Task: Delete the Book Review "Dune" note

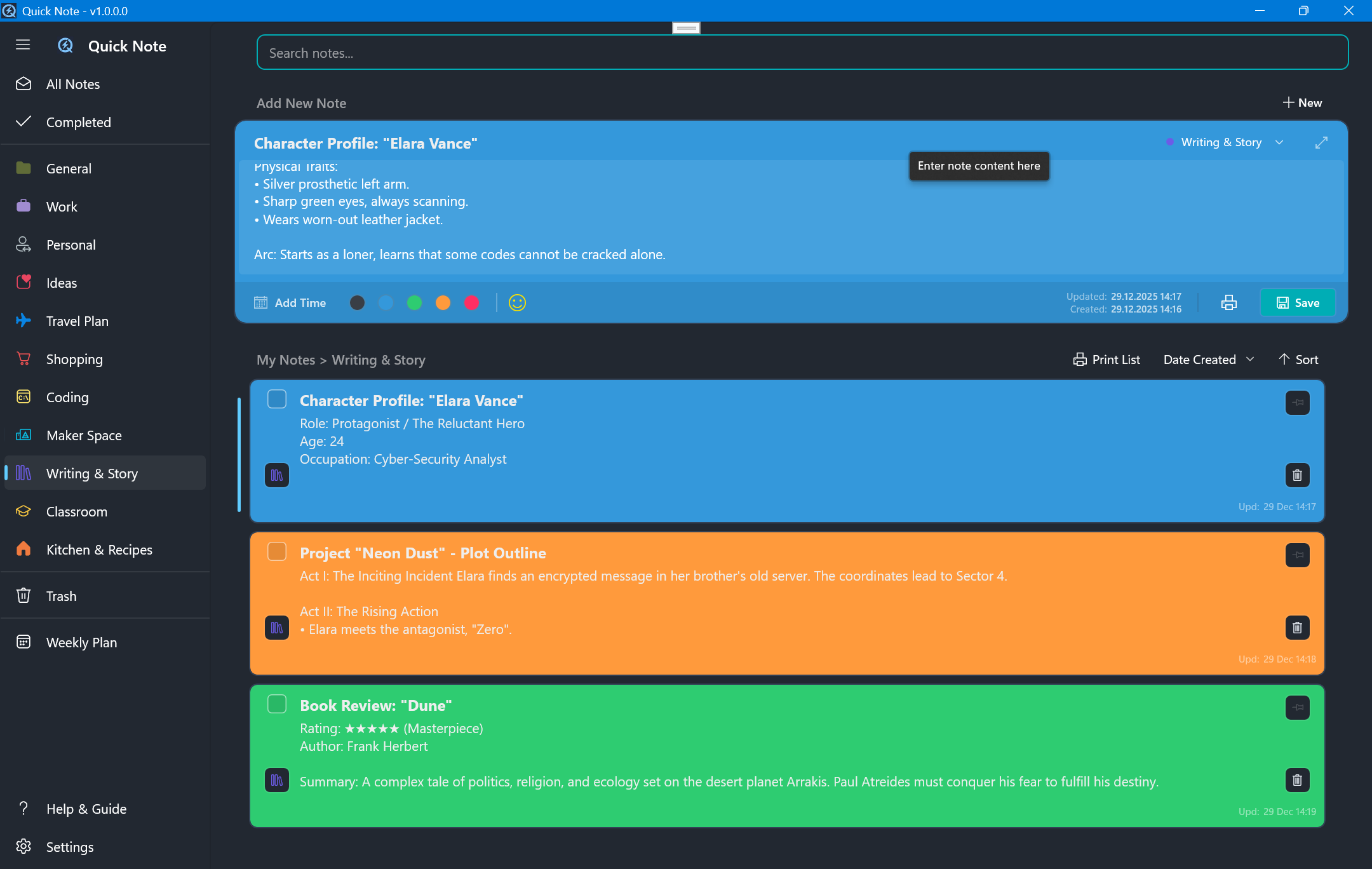Action: pos(1297,780)
